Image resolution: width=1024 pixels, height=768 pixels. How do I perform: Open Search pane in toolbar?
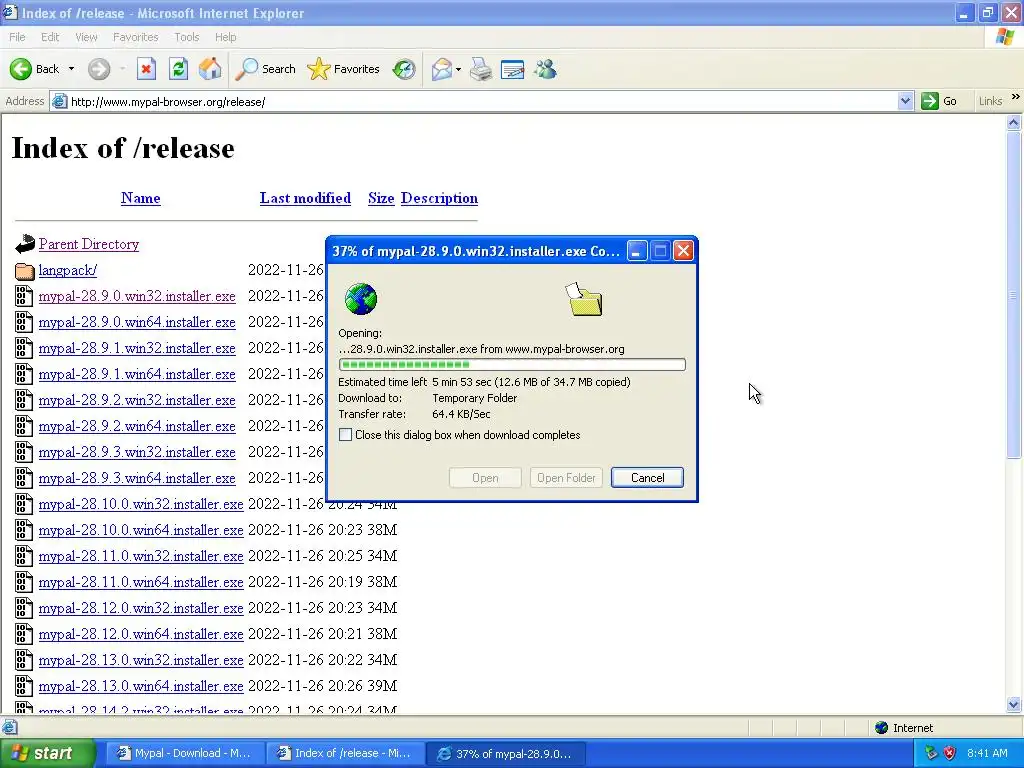pyautogui.click(x=266, y=69)
